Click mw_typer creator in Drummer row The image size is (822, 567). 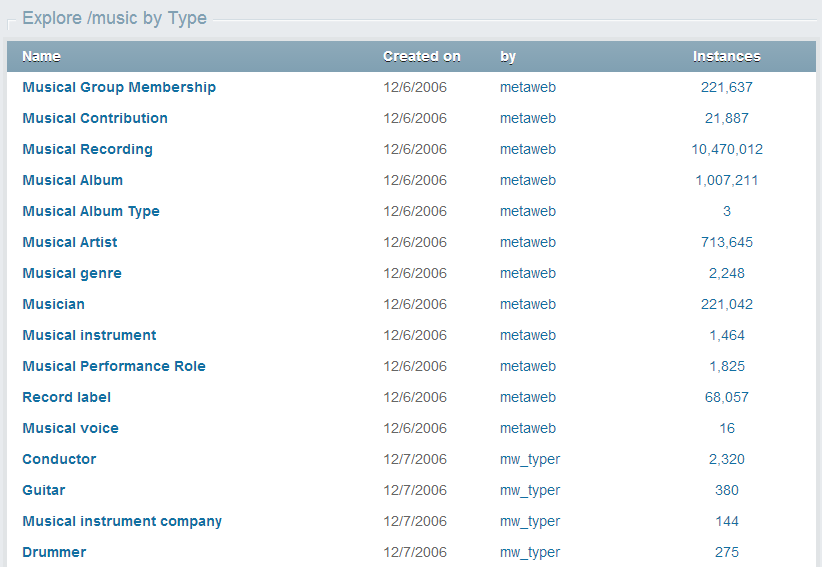(x=530, y=552)
